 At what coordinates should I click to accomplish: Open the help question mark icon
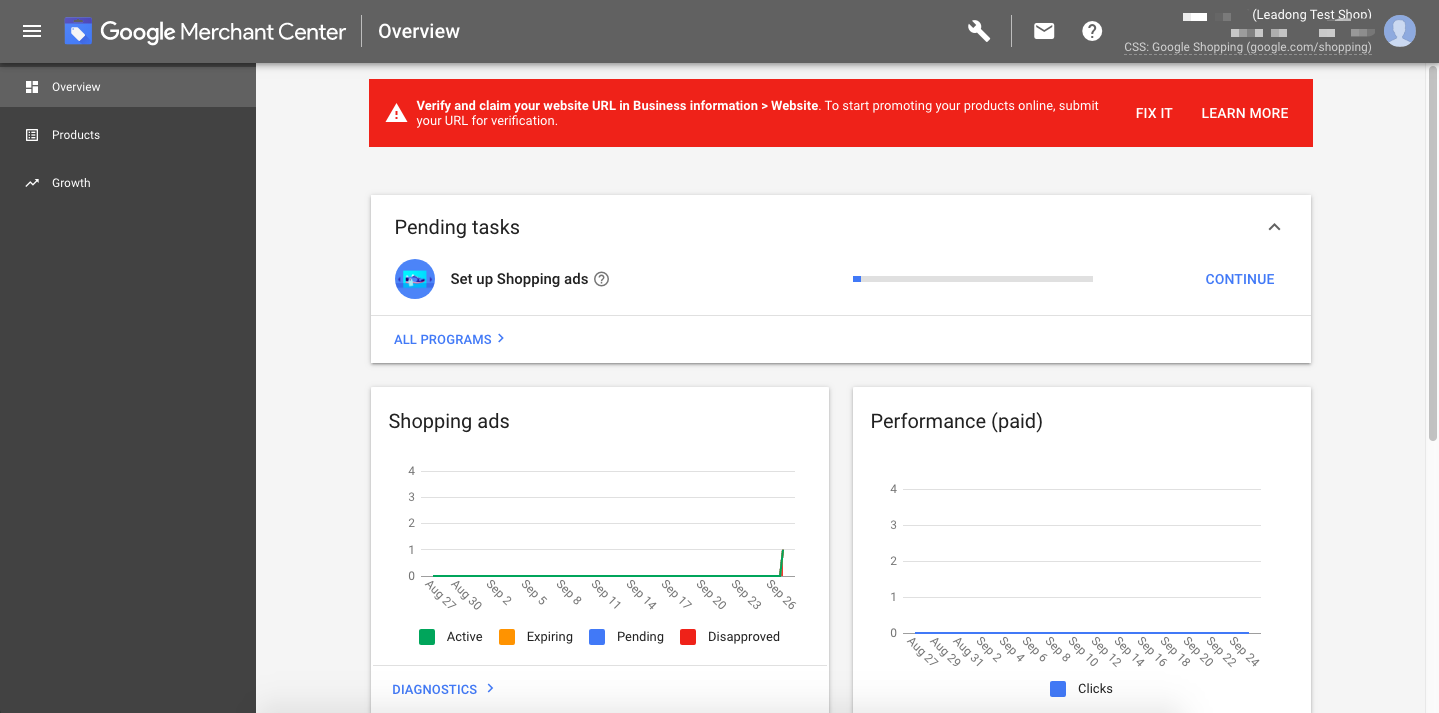pos(1091,31)
